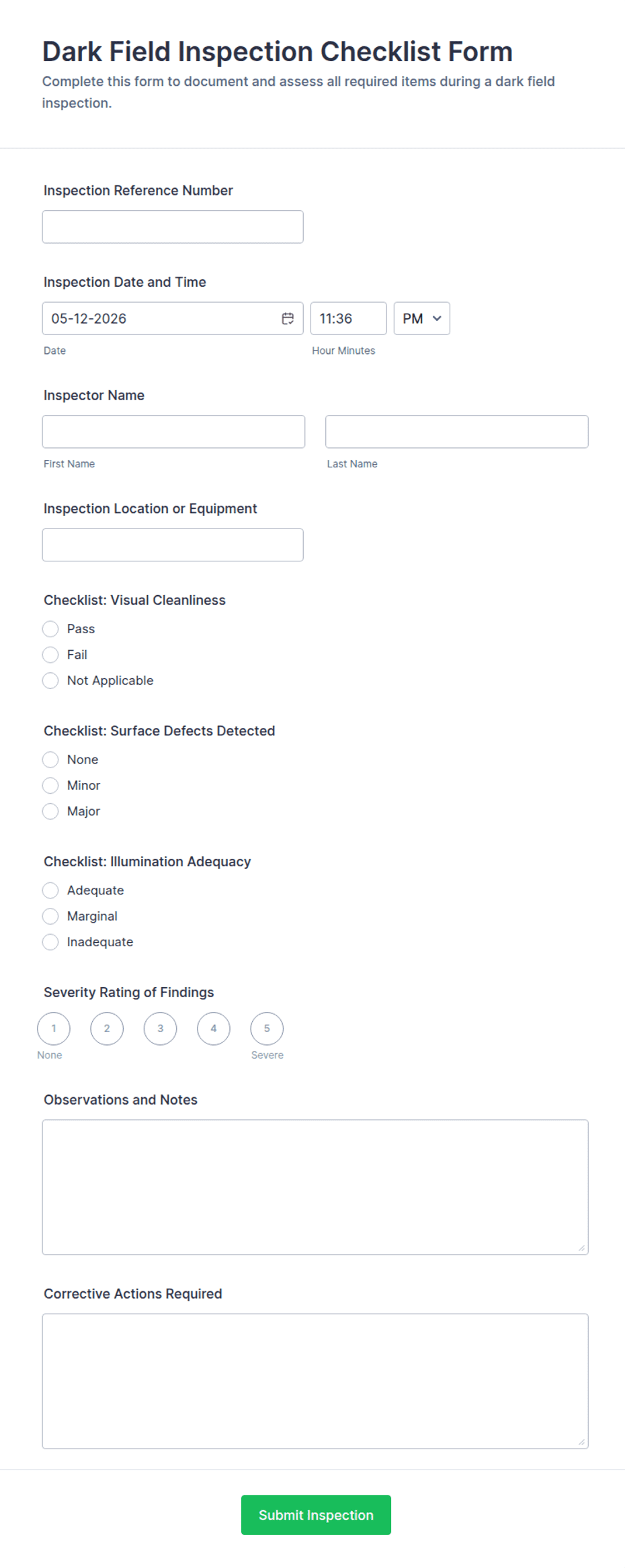Viewport: 625px width, 1568px height.
Task: Set severity rating to 3
Action: [160, 1028]
